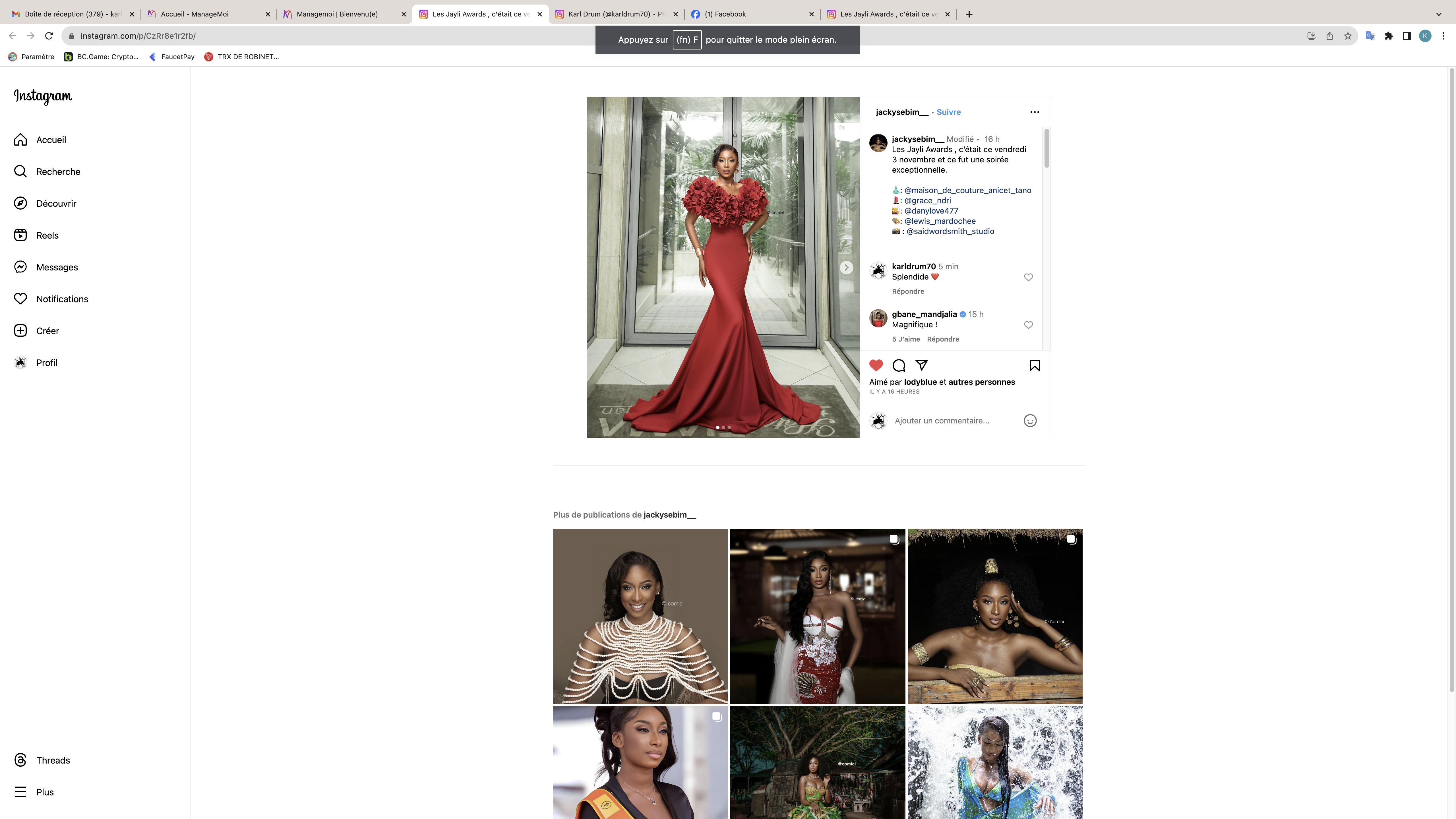Click the comments panel scrollbar
The width and height of the screenshot is (1456, 819).
(1046, 148)
